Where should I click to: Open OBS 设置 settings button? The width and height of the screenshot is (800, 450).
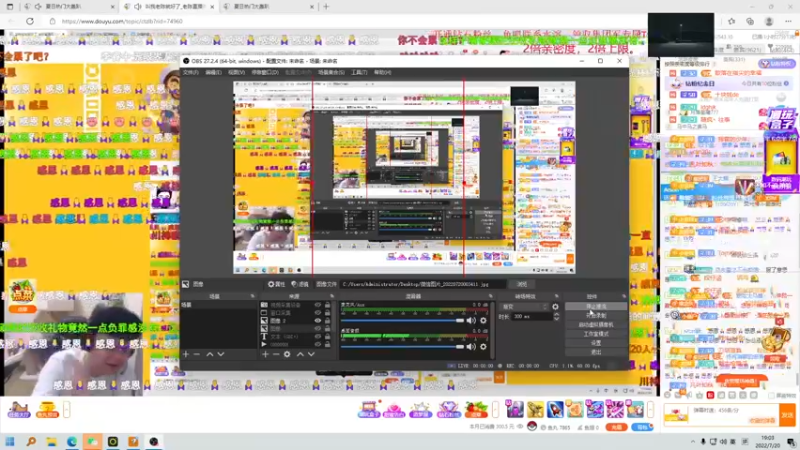596,343
